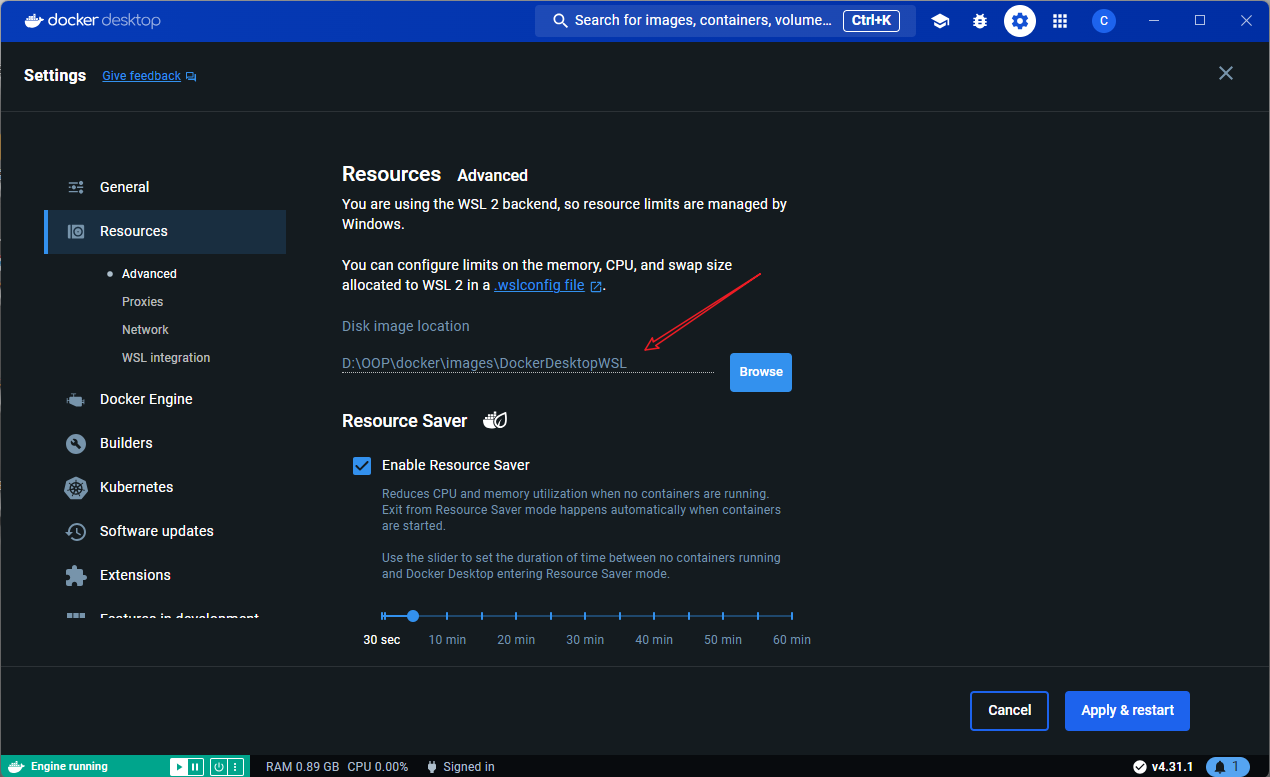Open the extensions grid icon in header

pos(1060,21)
